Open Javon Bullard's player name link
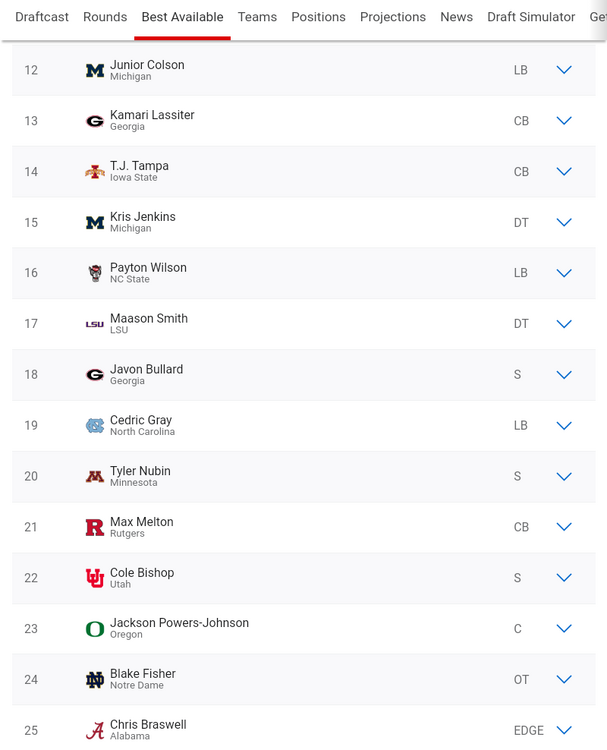The width and height of the screenshot is (607, 750). pyautogui.click(x=146, y=369)
